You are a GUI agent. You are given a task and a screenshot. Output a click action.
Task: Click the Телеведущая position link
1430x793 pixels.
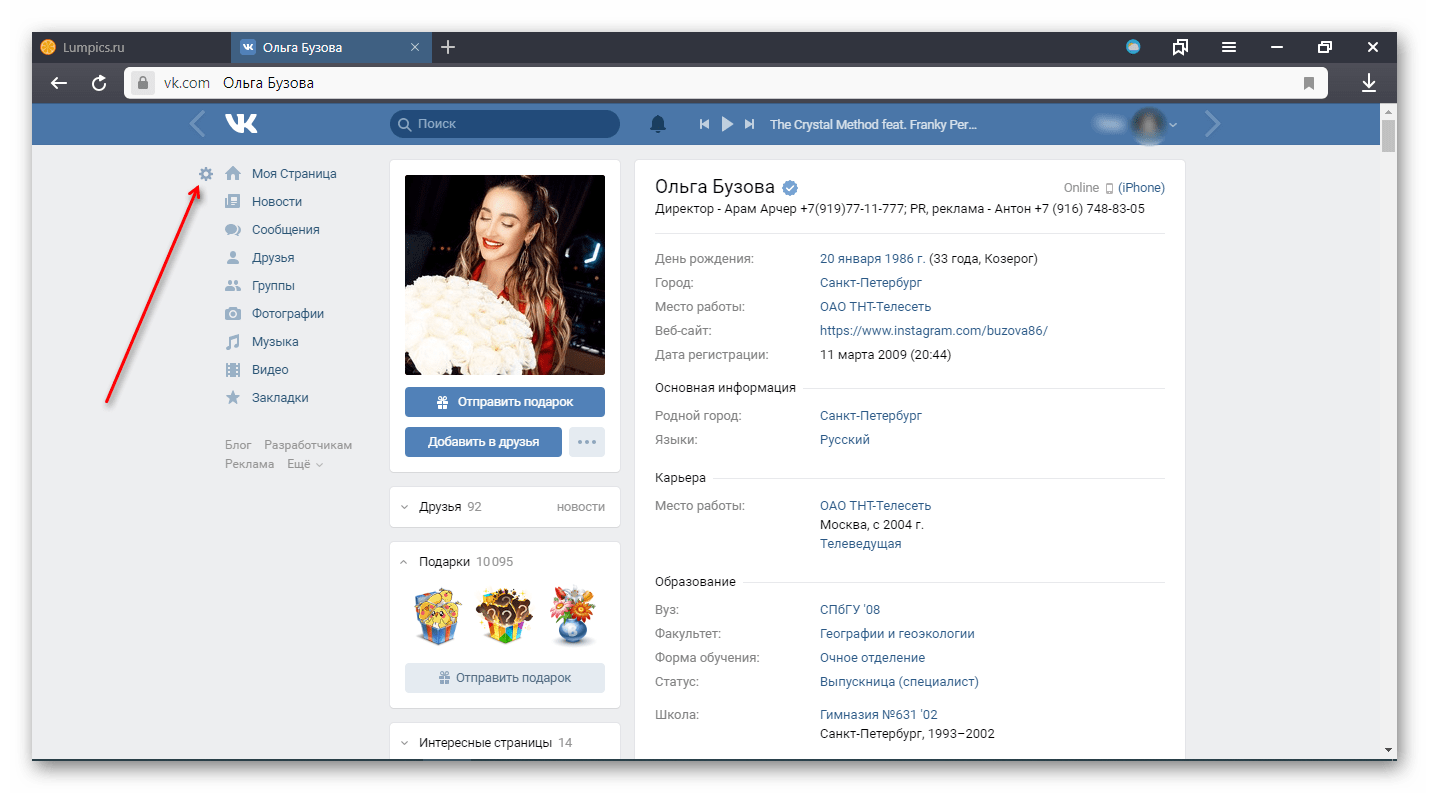861,544
